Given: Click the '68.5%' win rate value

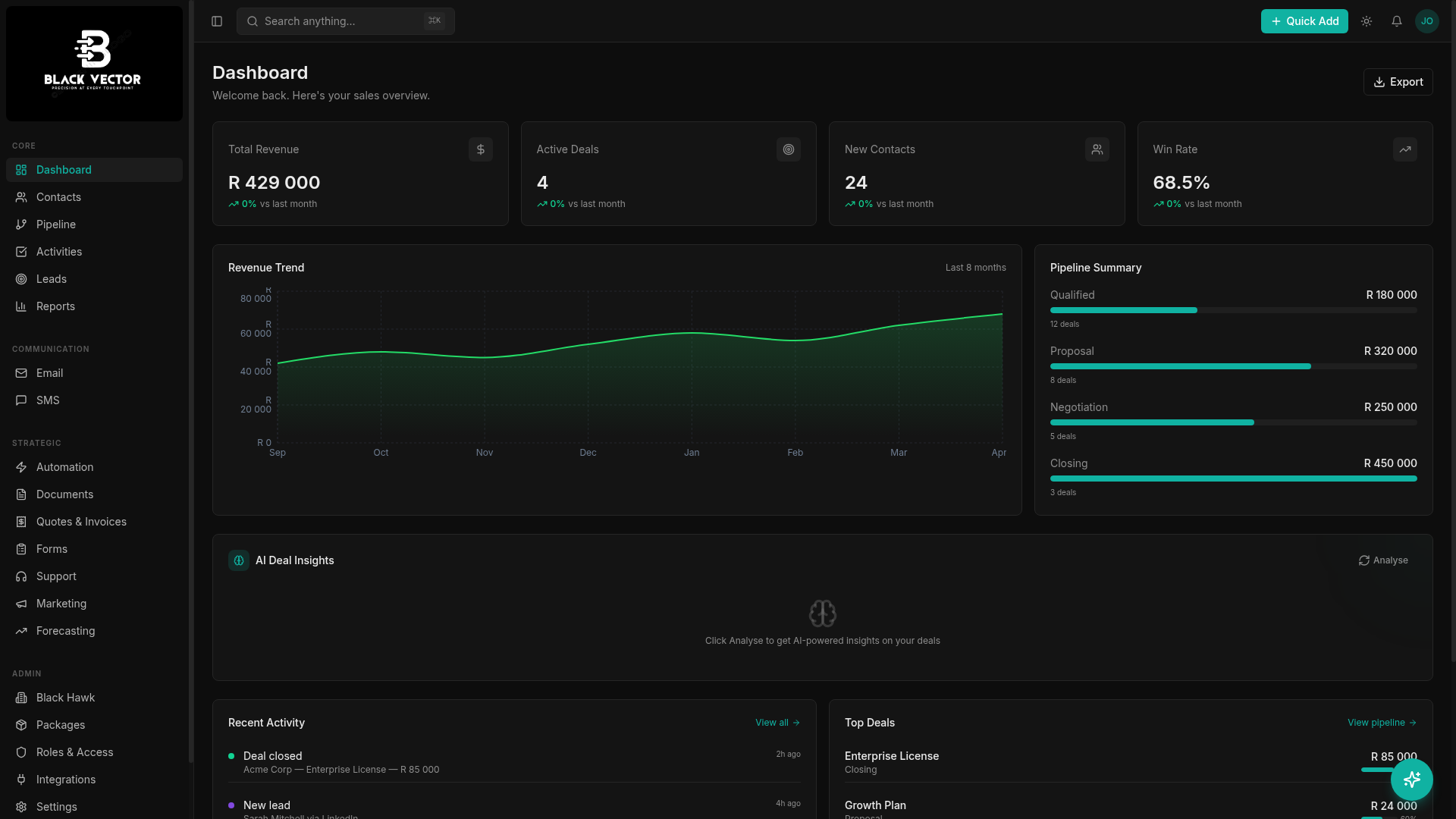Looking at the screenshot, I should pos(1181,183).
